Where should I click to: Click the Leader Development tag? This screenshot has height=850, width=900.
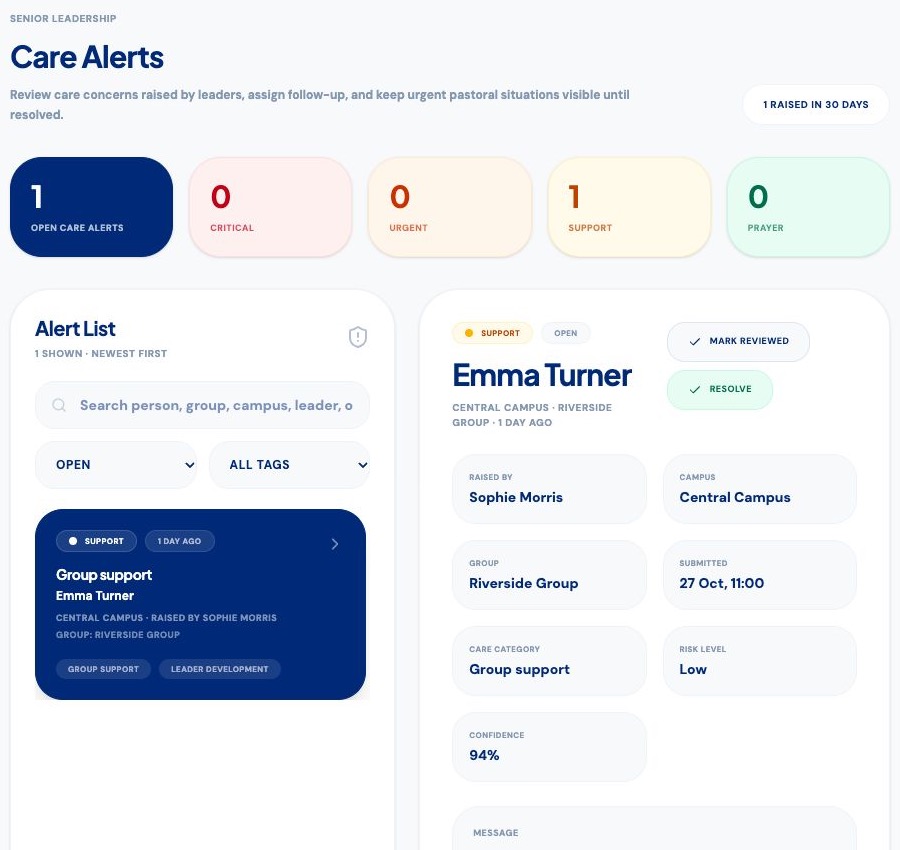click(x=219, y=669)
